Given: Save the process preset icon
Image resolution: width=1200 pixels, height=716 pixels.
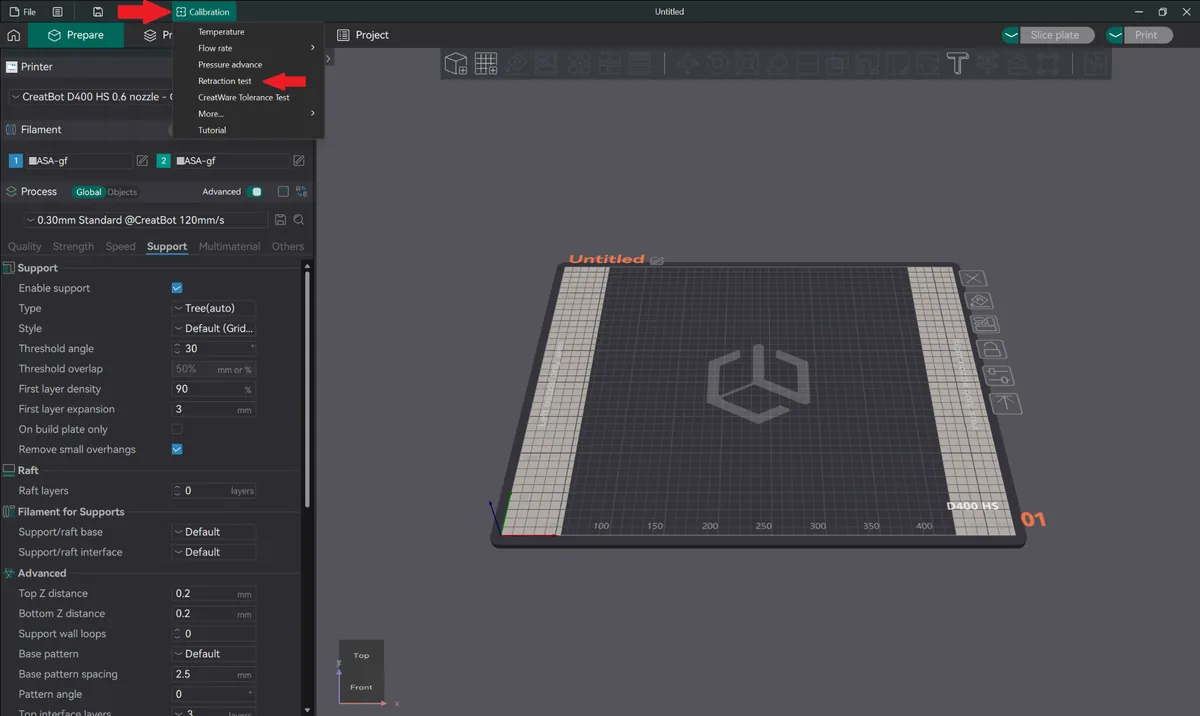Looking at the screenshot, I should click(x=280, y=220).
